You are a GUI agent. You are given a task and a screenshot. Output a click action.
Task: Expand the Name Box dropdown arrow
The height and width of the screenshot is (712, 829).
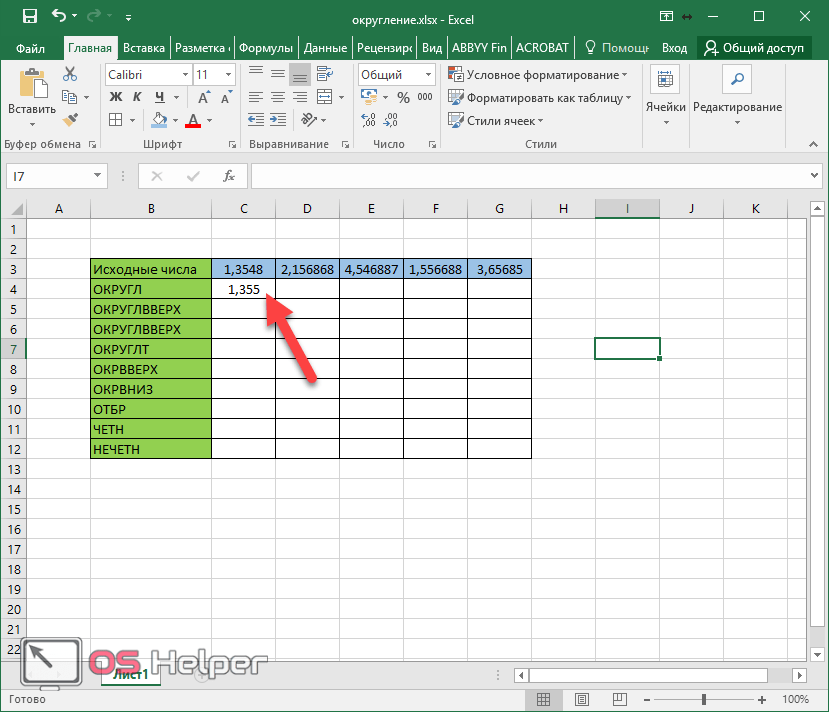click(97, 175)
